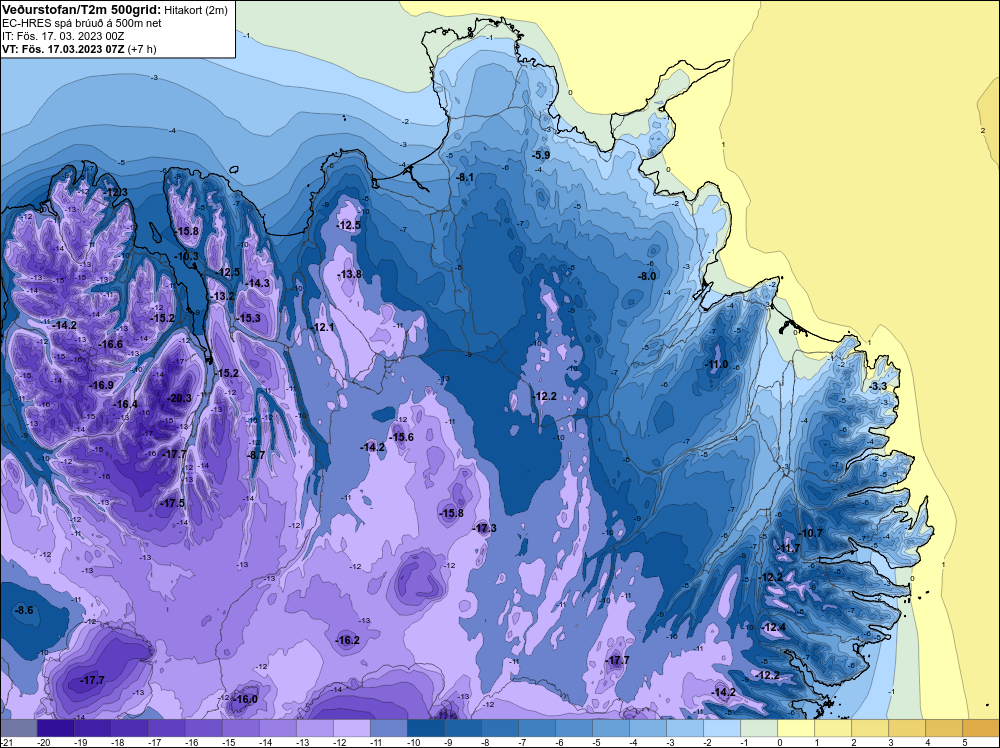Select the -5.9 temperature reading
The height and width of the screenshot is (748, 1000).
(541, 155)
